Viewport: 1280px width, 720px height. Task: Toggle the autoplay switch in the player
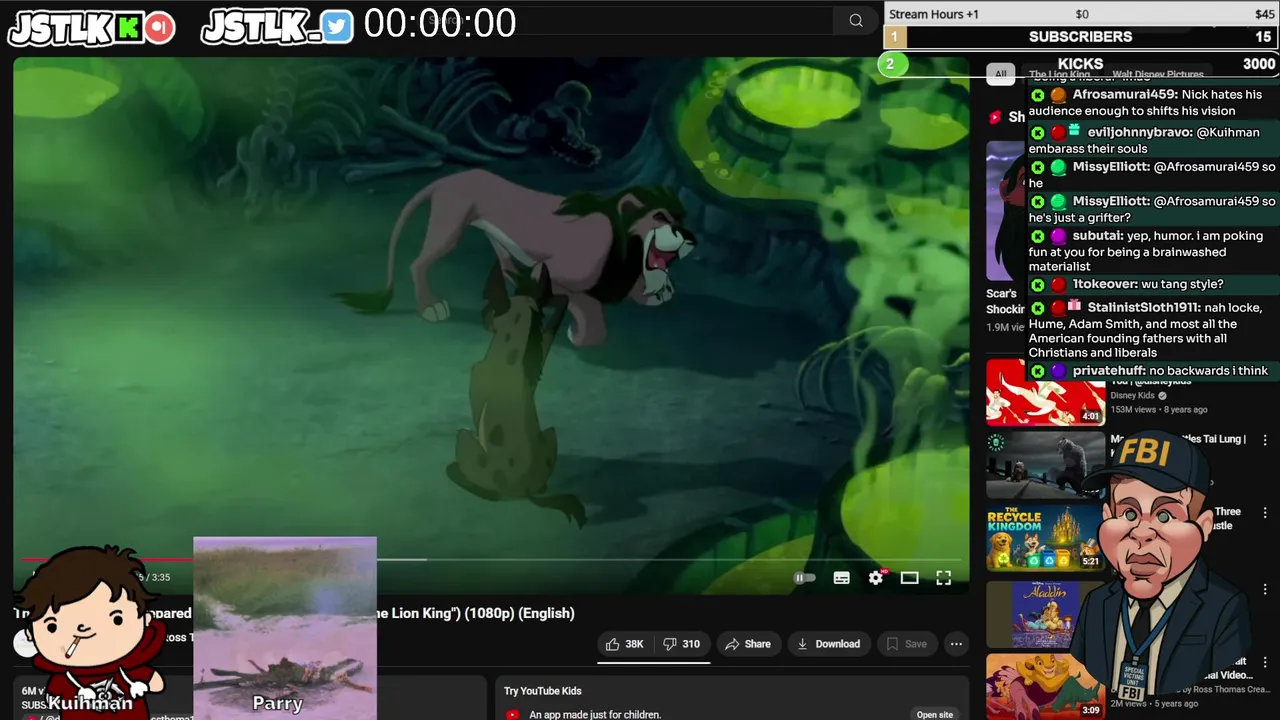[805, 578]
